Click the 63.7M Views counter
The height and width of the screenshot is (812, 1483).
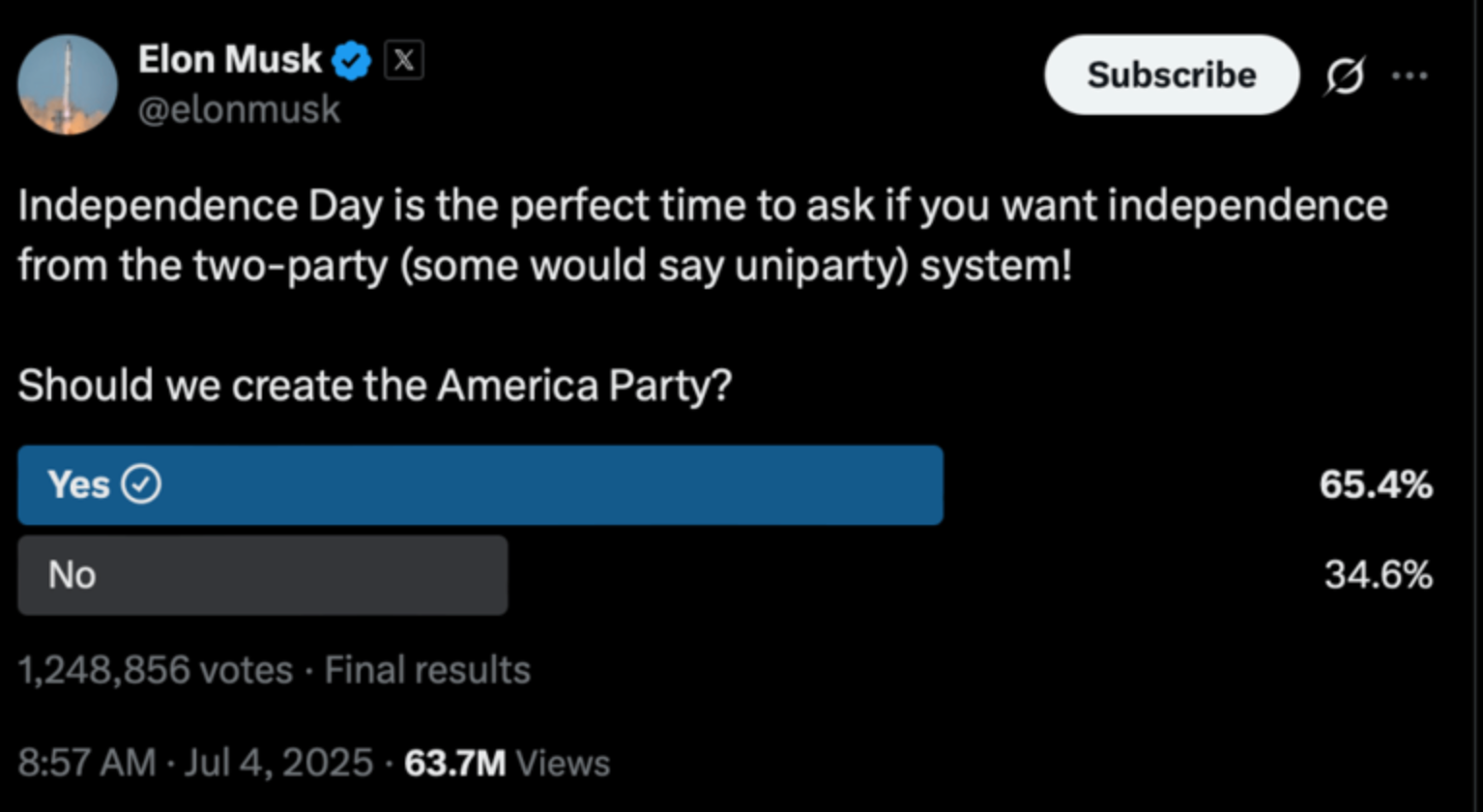(x=508, y=763)
